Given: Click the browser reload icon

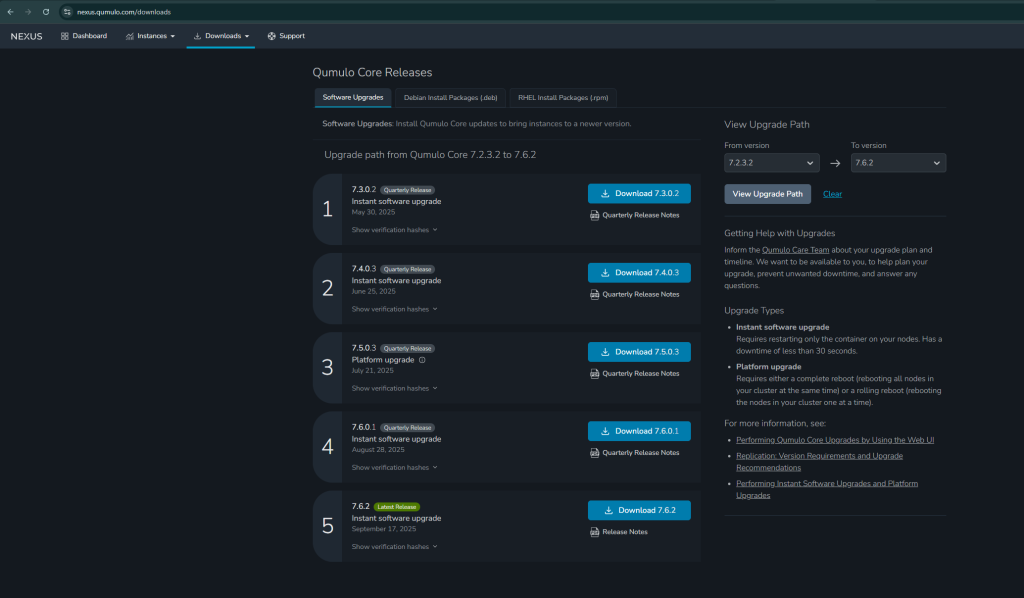Looking at the screenshot, I should tap(46, 12).
